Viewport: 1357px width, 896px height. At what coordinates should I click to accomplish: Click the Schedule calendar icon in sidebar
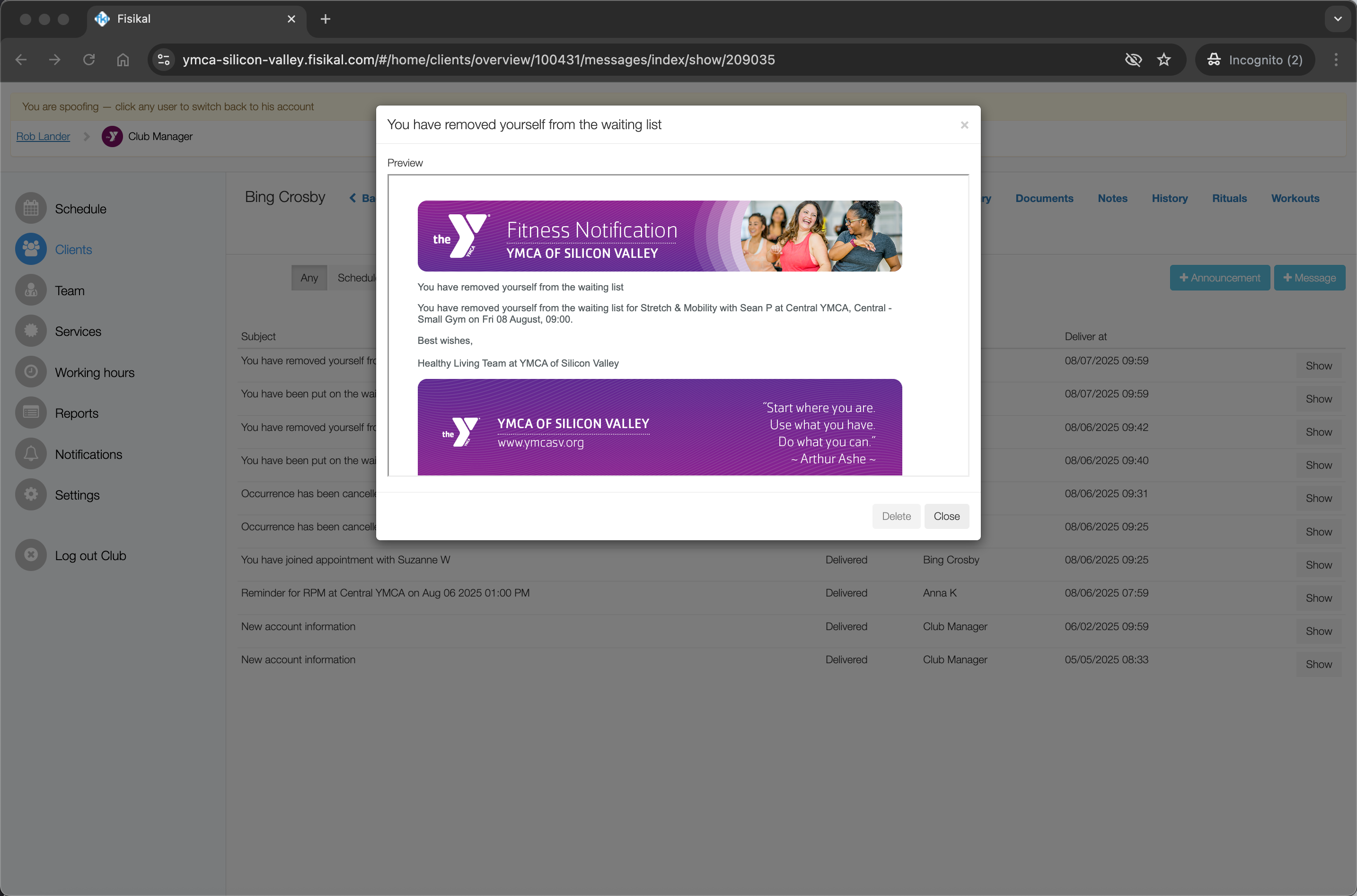31,209
